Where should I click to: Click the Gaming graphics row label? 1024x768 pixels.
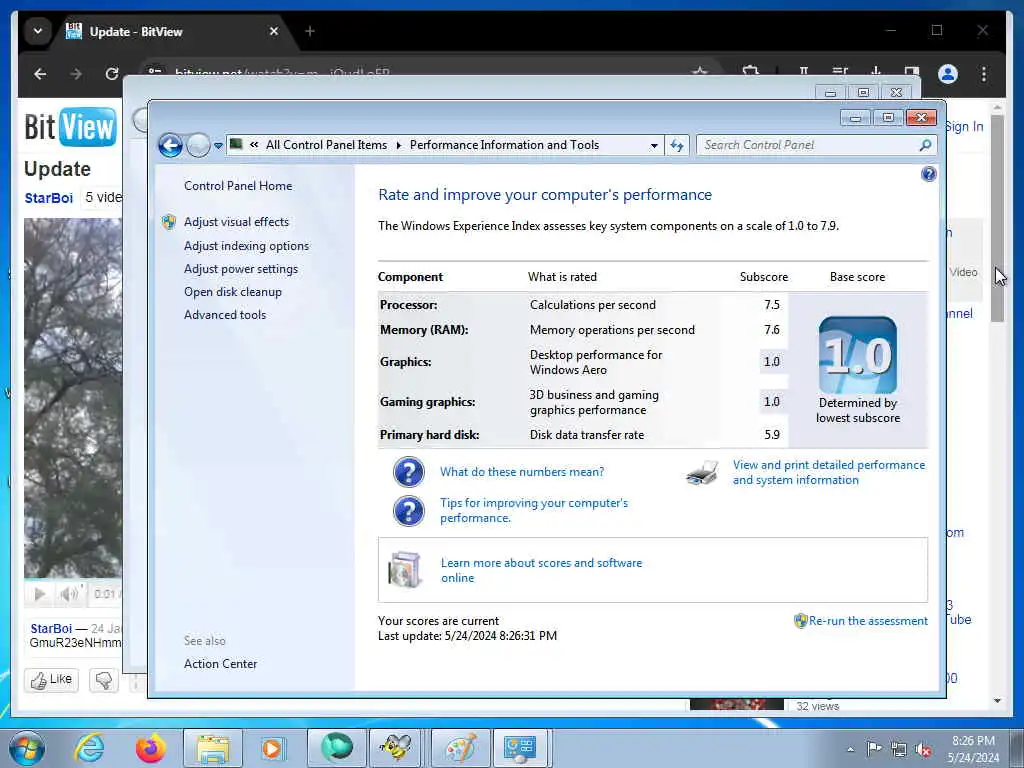(427, 402)
